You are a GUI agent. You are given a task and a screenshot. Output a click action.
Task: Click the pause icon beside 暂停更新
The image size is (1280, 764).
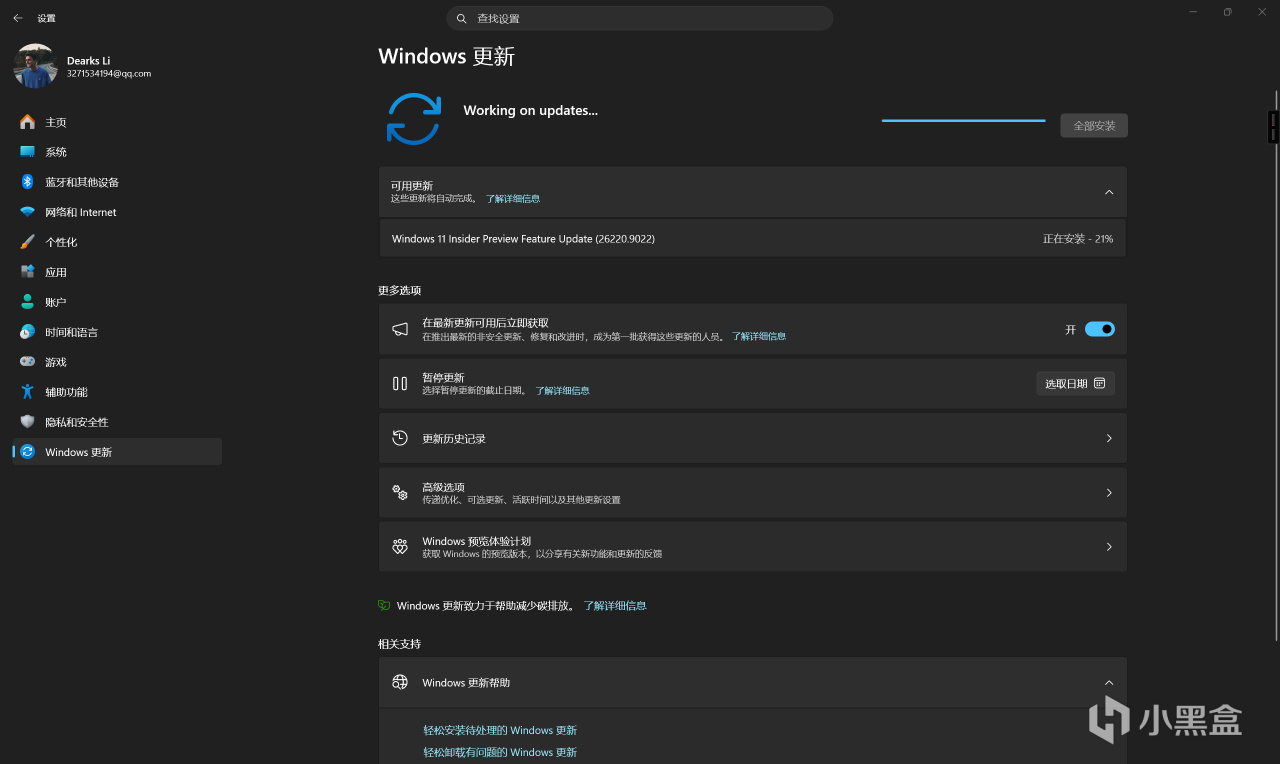click(x=400, y=383)
